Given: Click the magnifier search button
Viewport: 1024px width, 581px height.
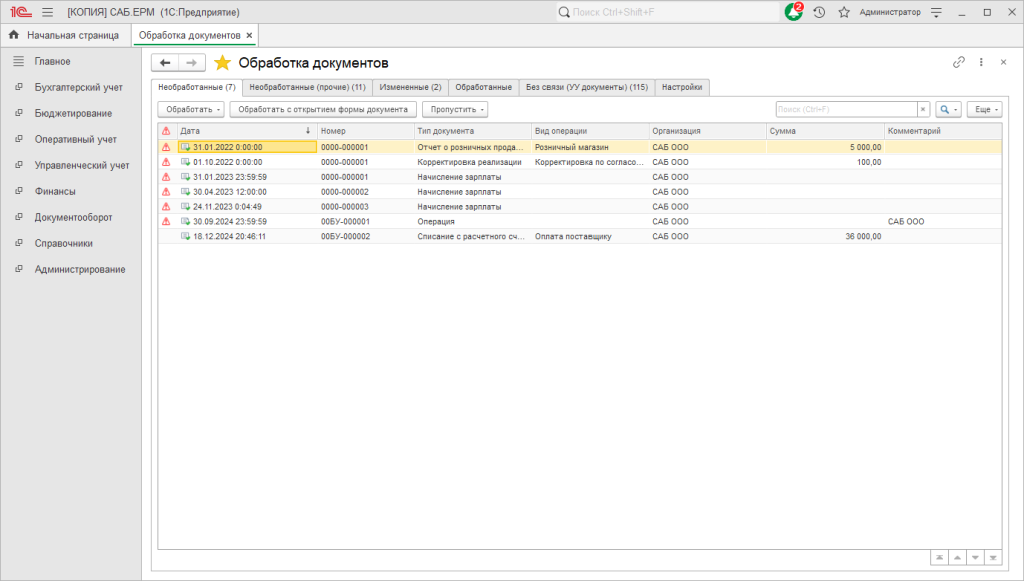Looking at the screenshot, I should coord(948,109).
